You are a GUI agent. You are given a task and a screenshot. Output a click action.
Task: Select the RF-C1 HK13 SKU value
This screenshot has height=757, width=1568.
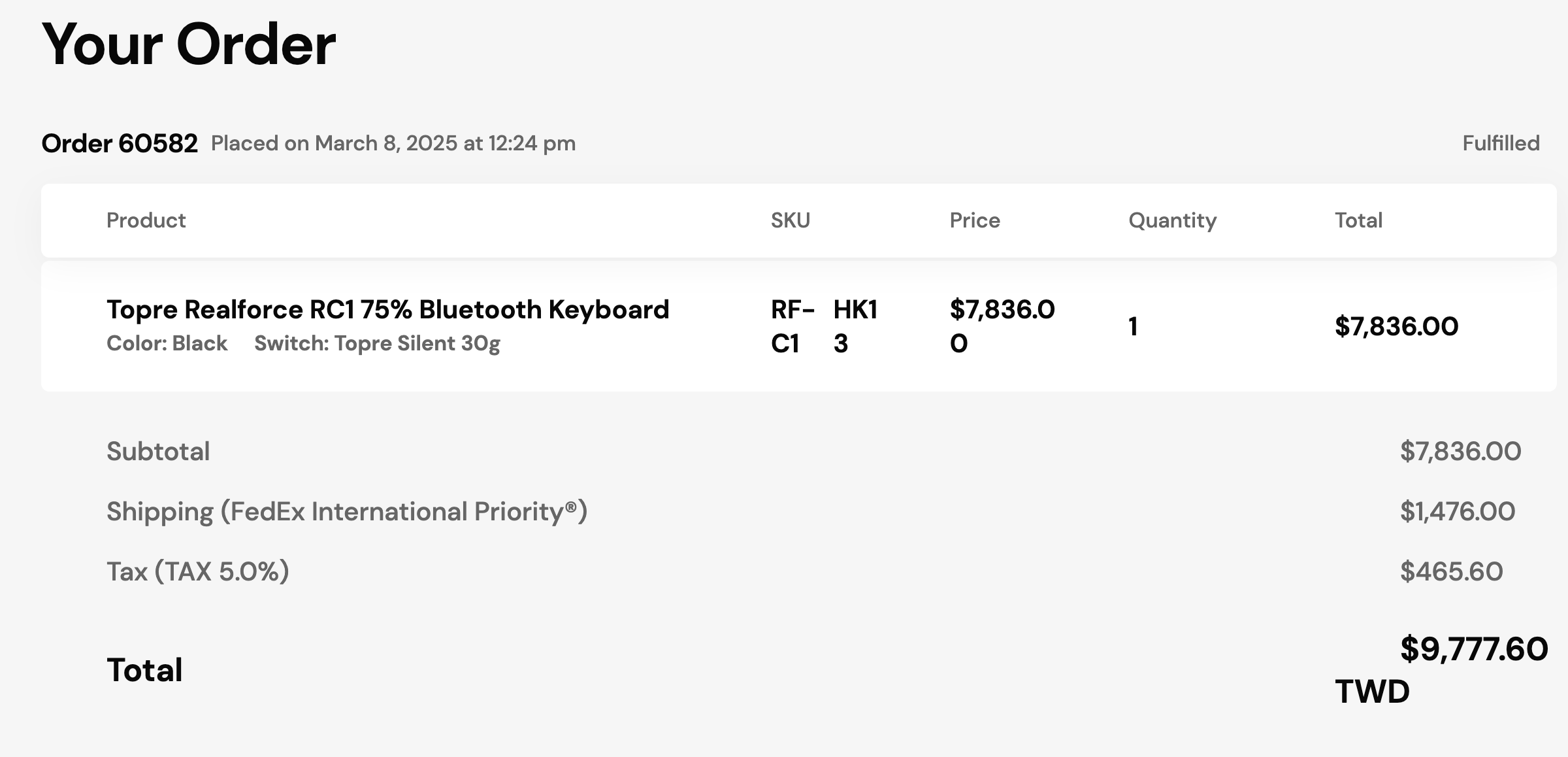coord(825,326)
